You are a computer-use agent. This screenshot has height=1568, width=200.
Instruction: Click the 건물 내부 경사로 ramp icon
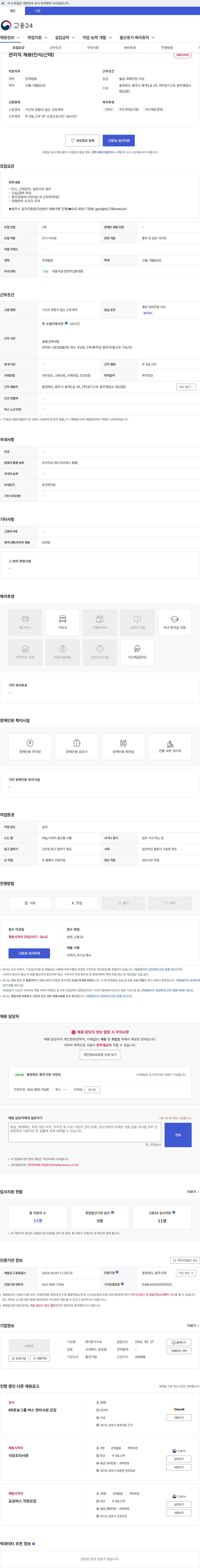coord(170,747)
